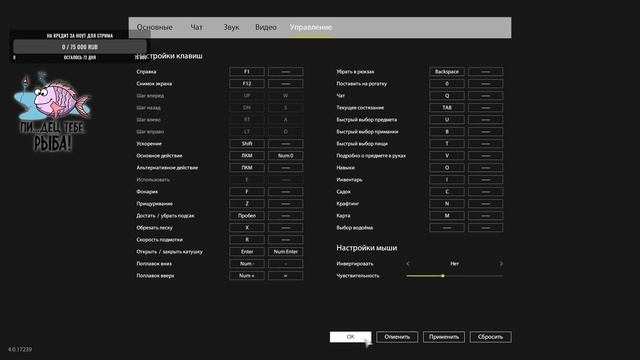Reset bindings with the Сбросить button
This screenshot has height=360, width=640.
pyautogui.click(x=490, y=337)
